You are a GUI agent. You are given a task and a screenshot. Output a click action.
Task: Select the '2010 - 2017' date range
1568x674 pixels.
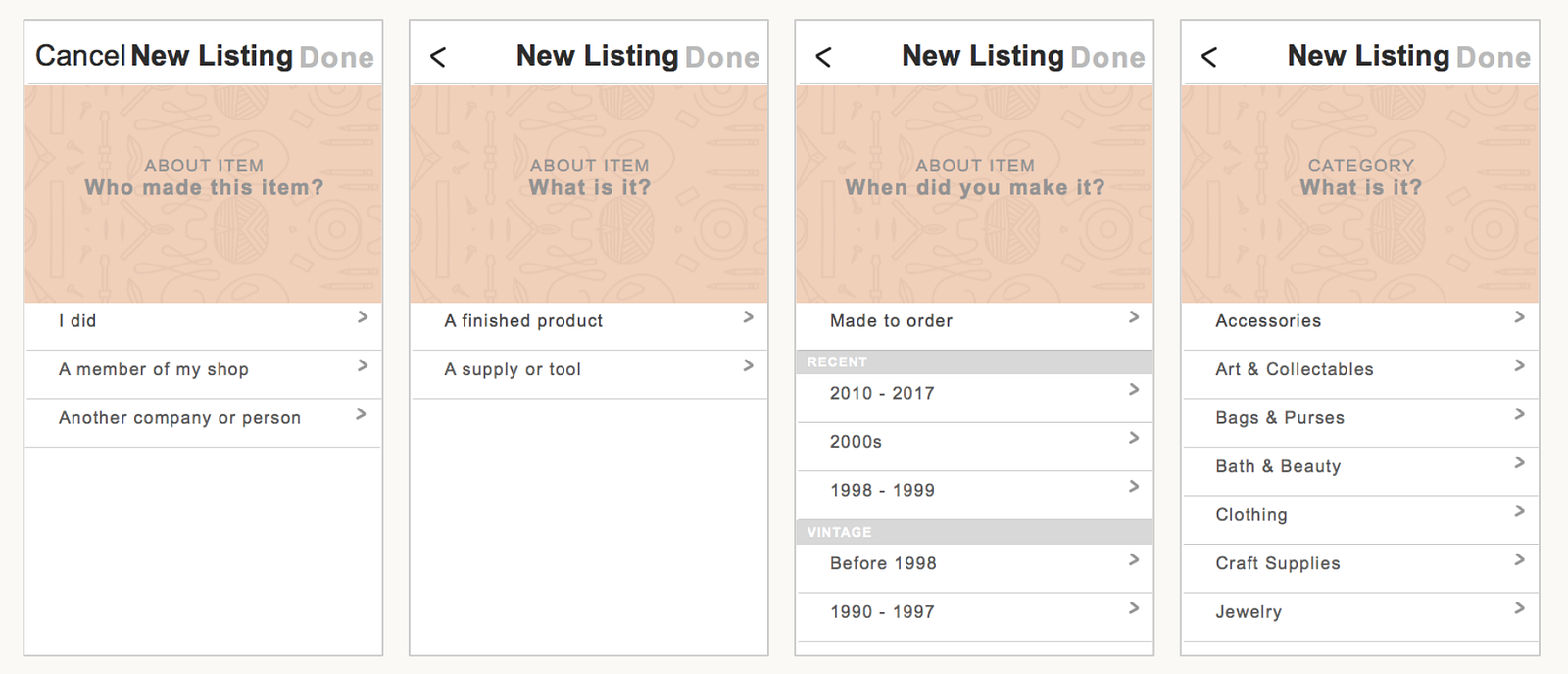pyautogui.click(x=882, y=393)
